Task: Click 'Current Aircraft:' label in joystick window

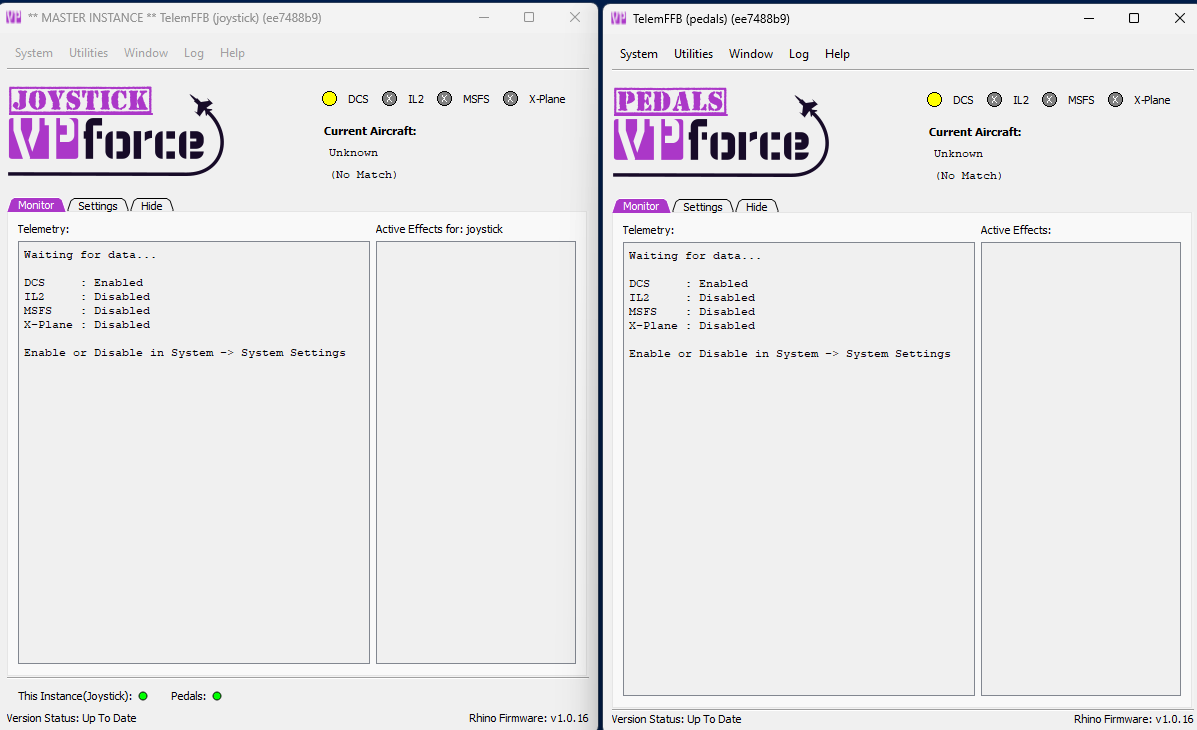Action: click(x=369, y=131)
